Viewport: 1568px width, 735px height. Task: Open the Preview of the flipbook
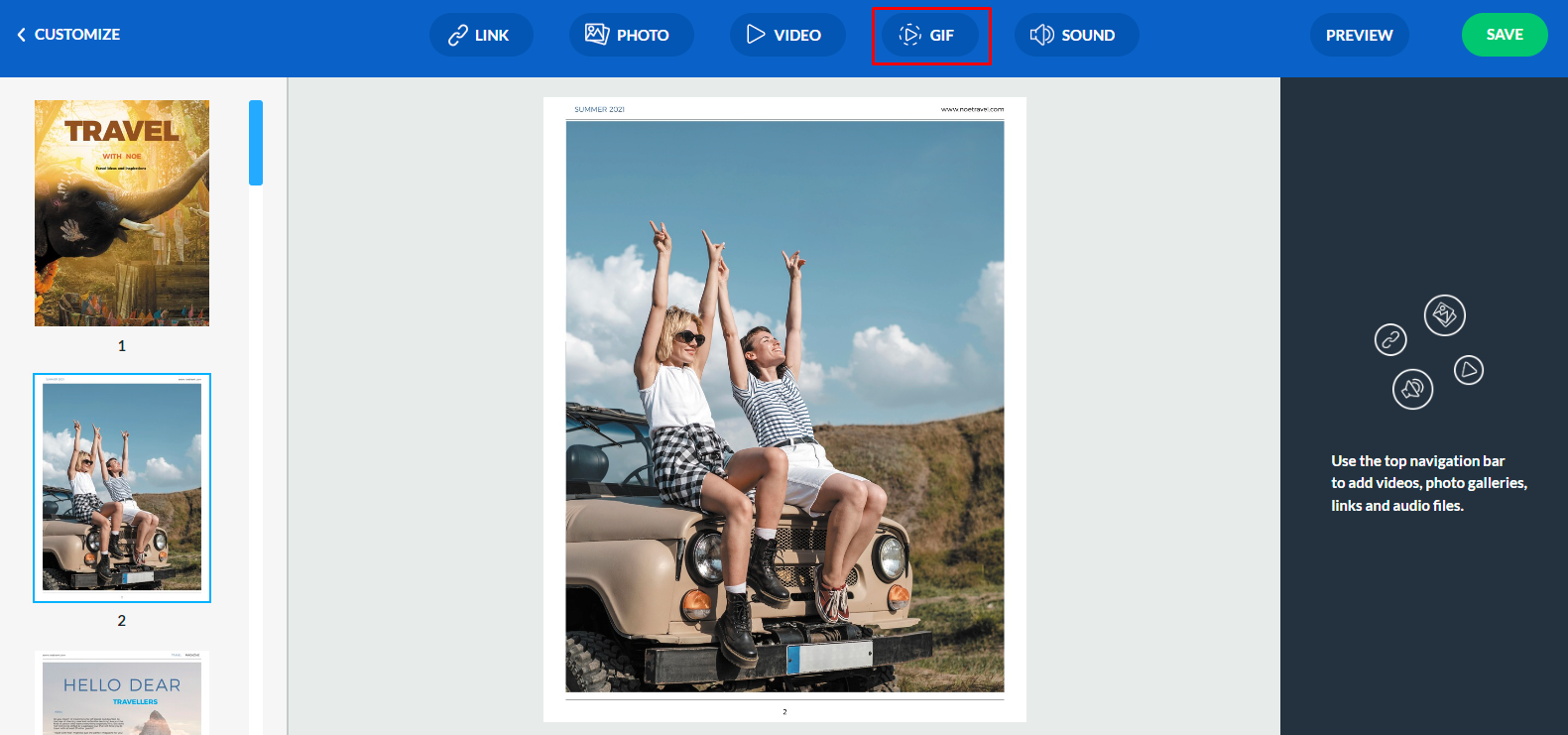pyautogui.click(x=1359, y=35)
